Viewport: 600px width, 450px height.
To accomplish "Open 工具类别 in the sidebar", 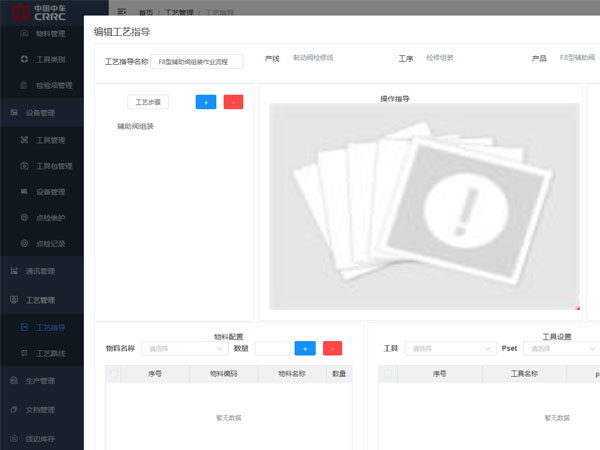I will click(x=50, y=59).
